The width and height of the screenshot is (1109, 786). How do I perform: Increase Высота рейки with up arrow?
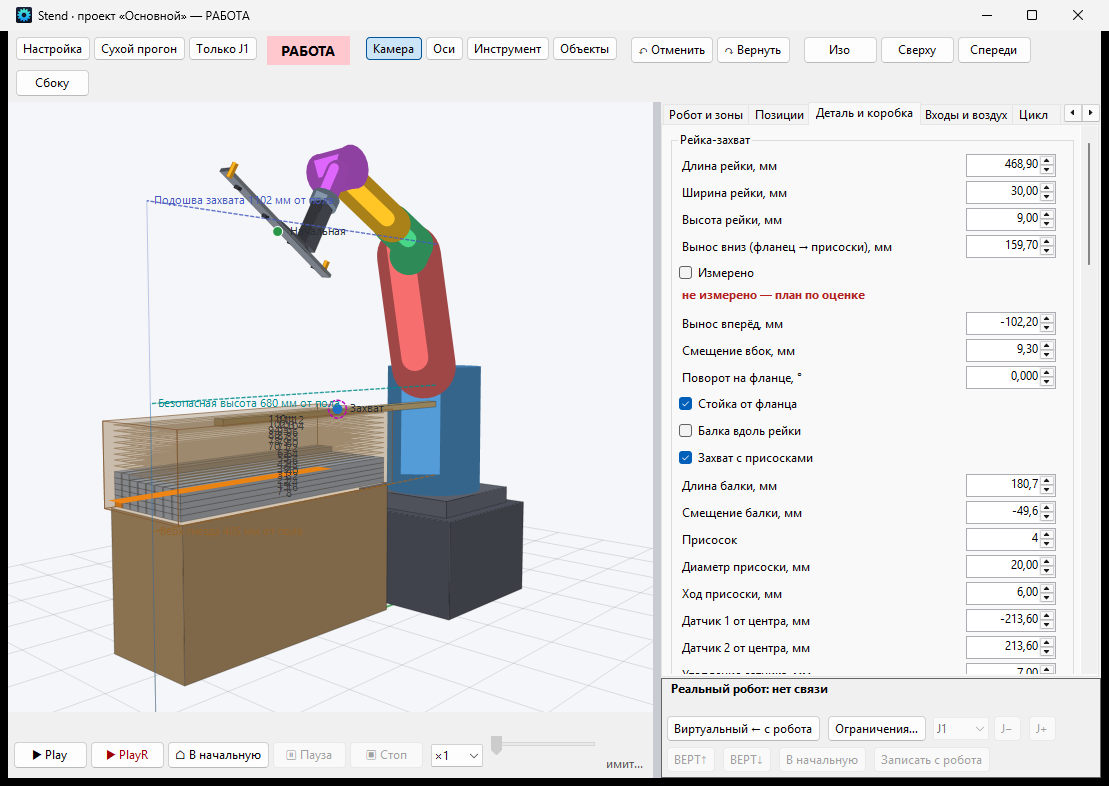click(1047, 214)
